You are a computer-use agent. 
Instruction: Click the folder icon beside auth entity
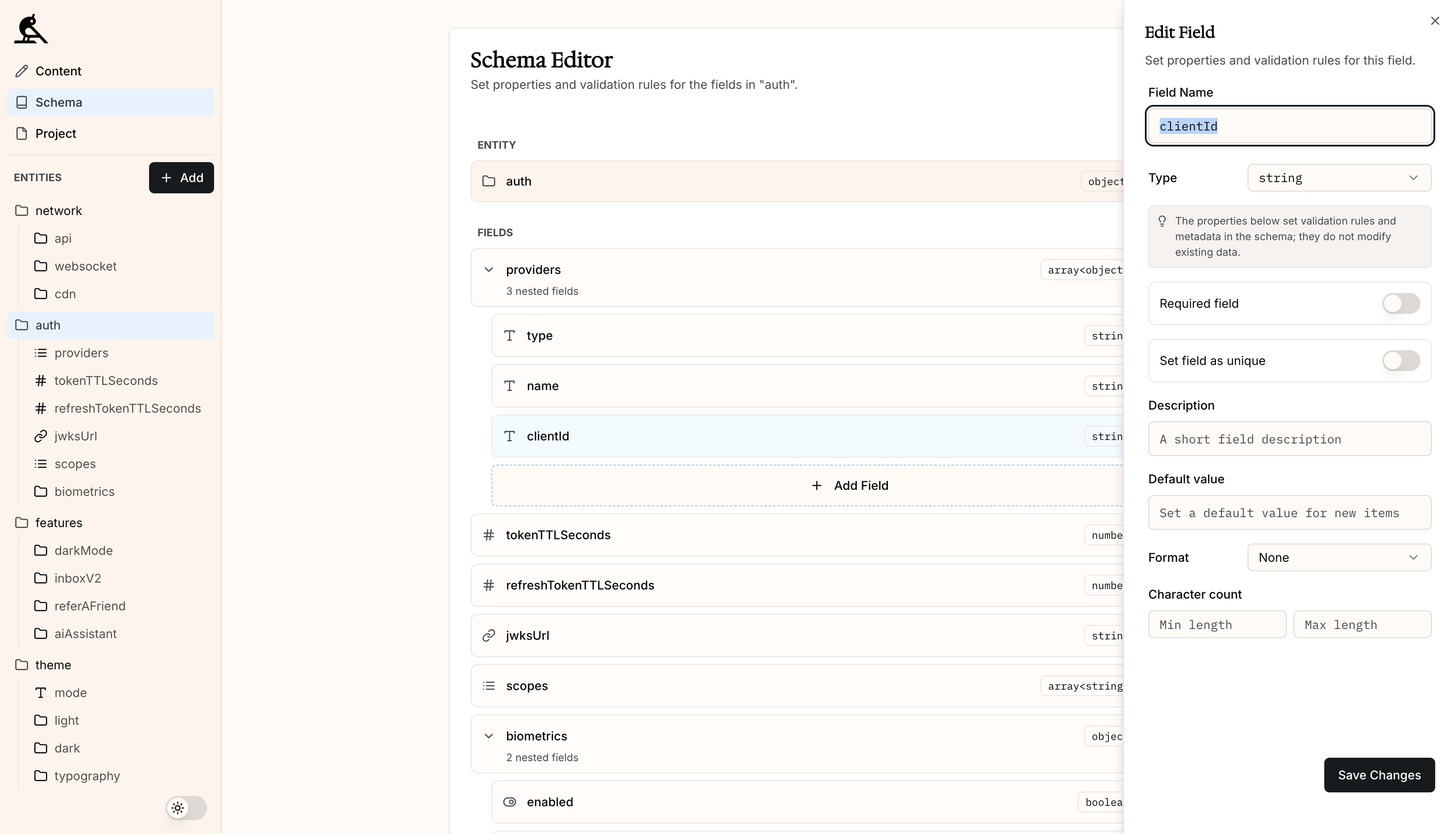pyautogui.click(x=489, y=181)
